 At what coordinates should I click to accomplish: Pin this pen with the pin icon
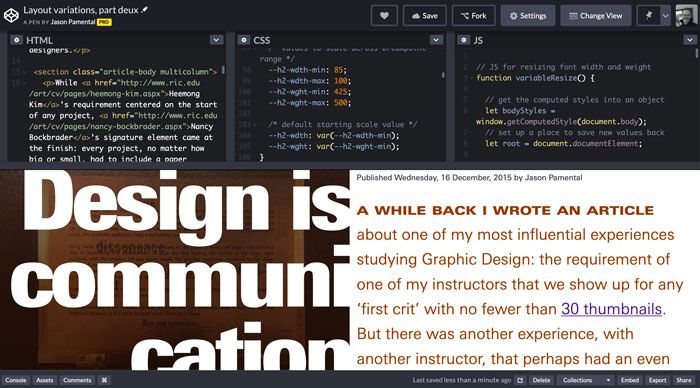649,16
